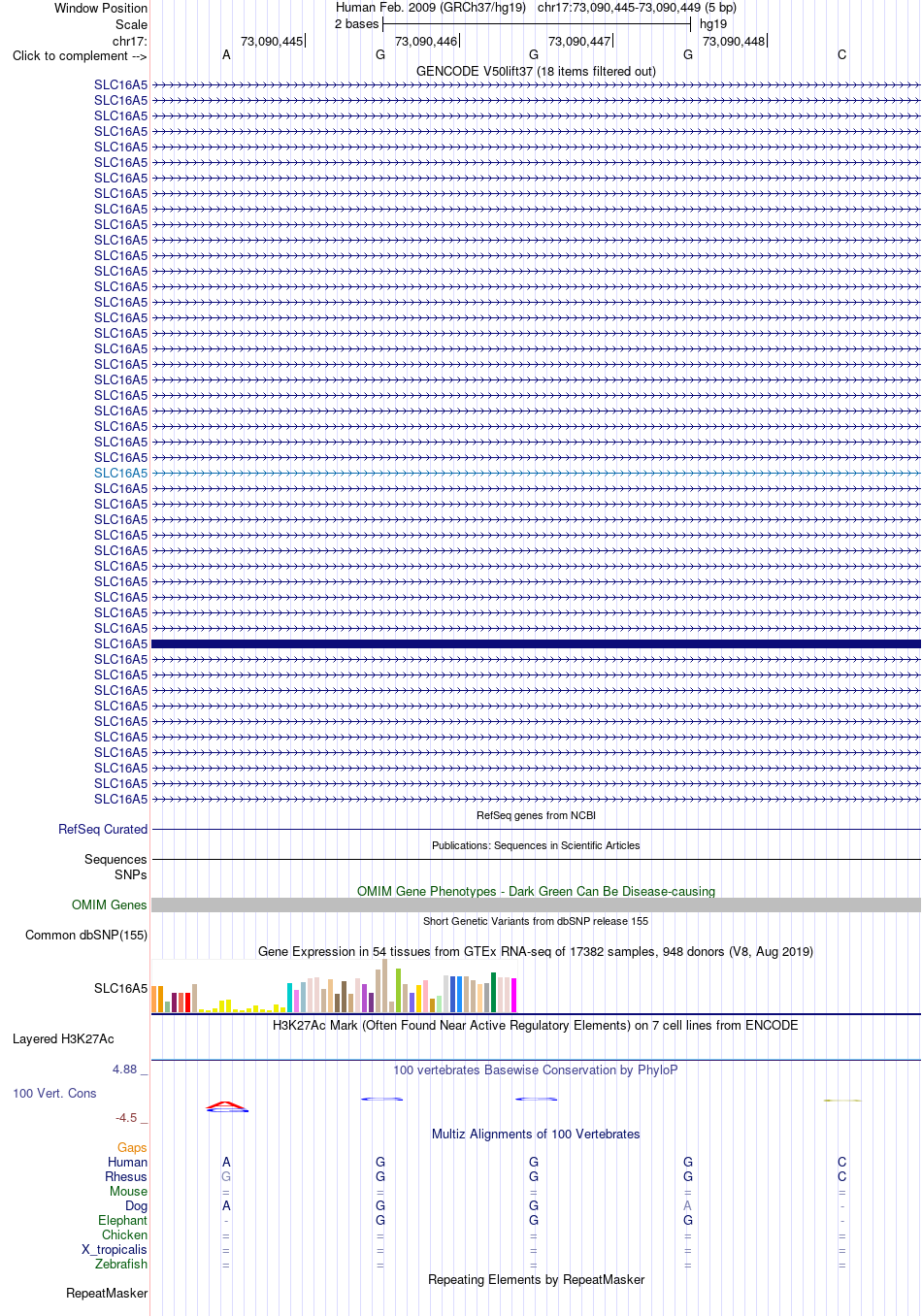Click the 'hg19' label next to scale bar
This screenshot has width=922, height=1316.
pyautogui.click(x=713, y=24)
